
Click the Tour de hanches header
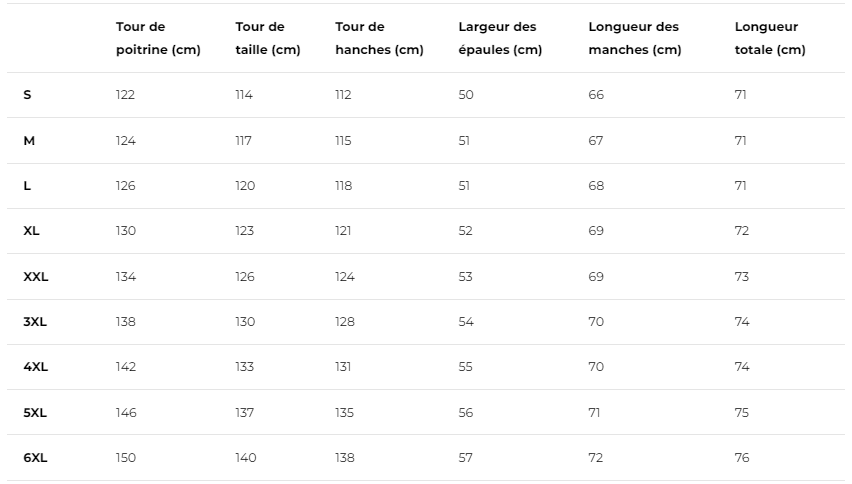pyautogui.click(x=379, y=38)
